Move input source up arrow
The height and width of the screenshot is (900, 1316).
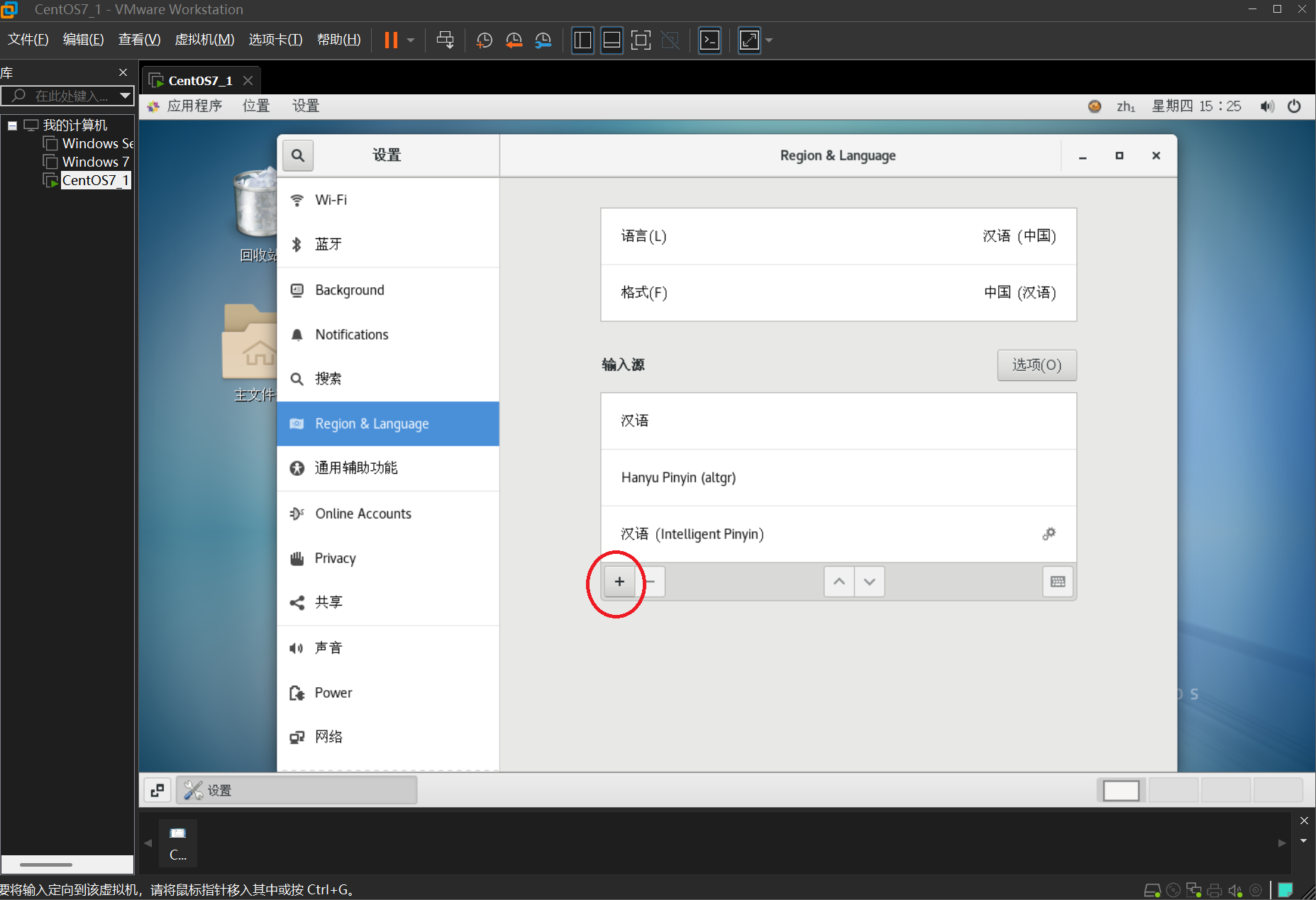(839, 582)
